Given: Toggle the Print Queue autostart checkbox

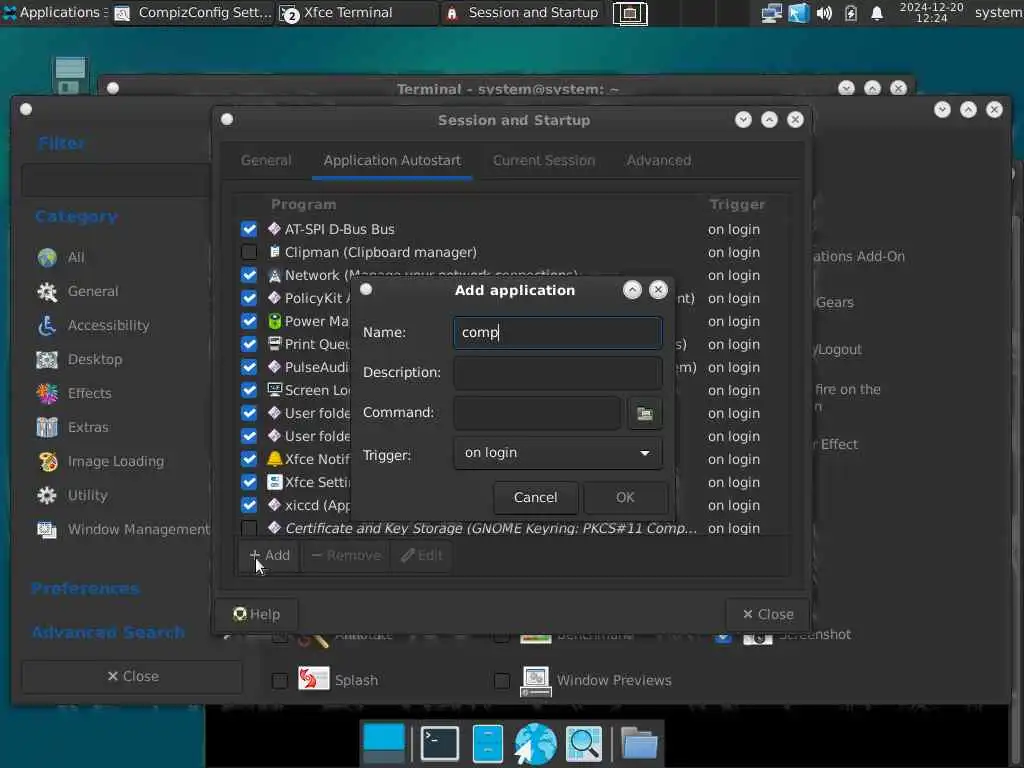Looking at the screenshot, I should (249, 344).
